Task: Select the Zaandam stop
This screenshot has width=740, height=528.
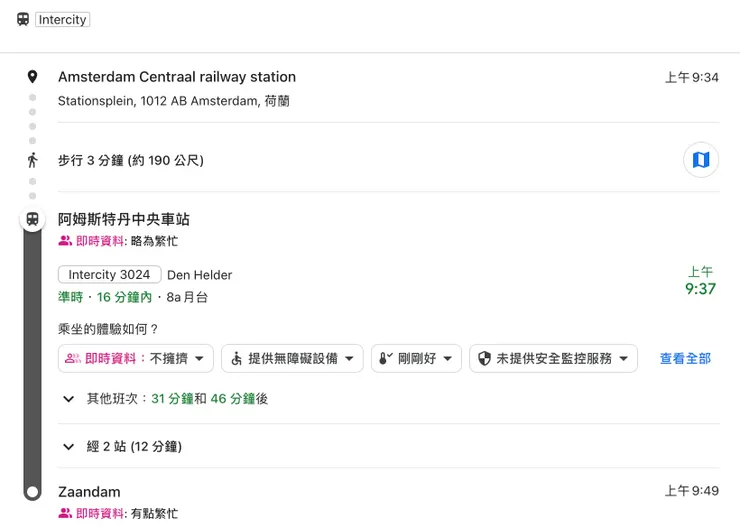Action: pos(89,492)
